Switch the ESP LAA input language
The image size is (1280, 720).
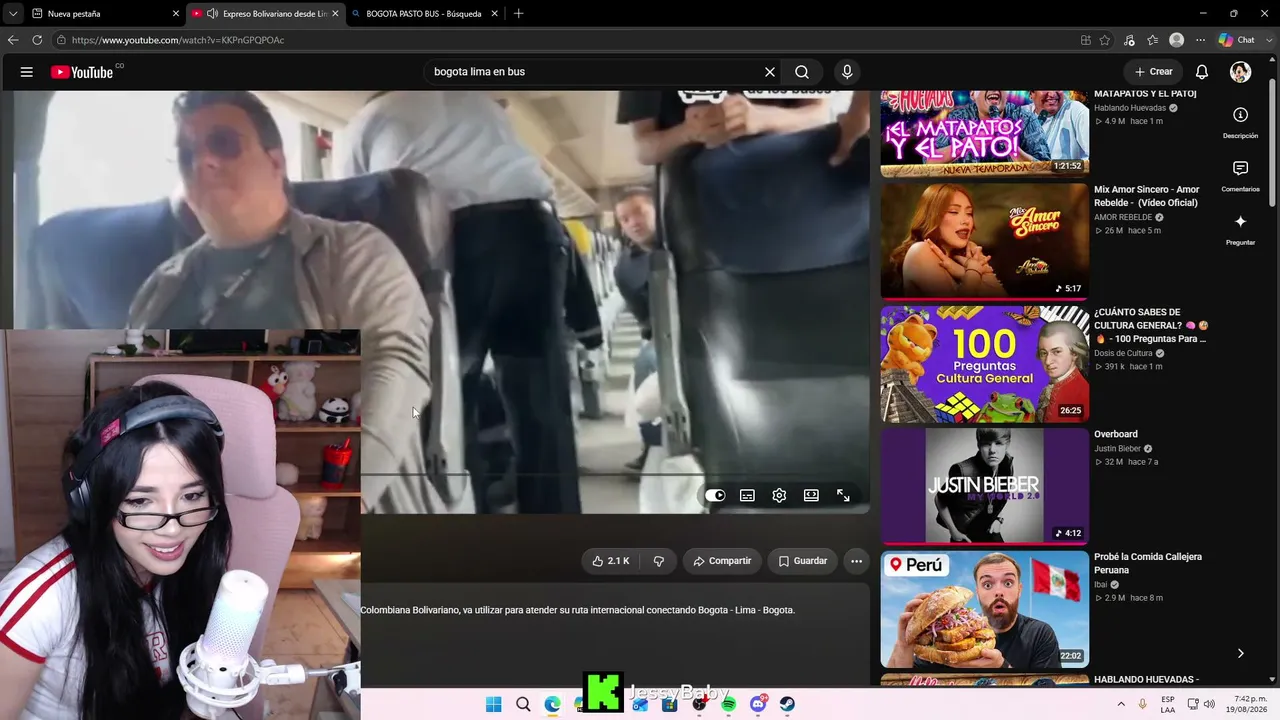tap(1168, 704)
